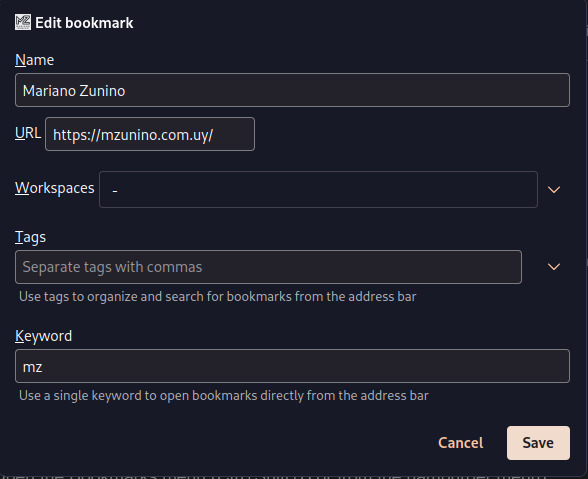The width and height of the screenshot is (588, 479).
Task: Expand the Workspaces chevron arrow
Action: (x=554, y=190)
